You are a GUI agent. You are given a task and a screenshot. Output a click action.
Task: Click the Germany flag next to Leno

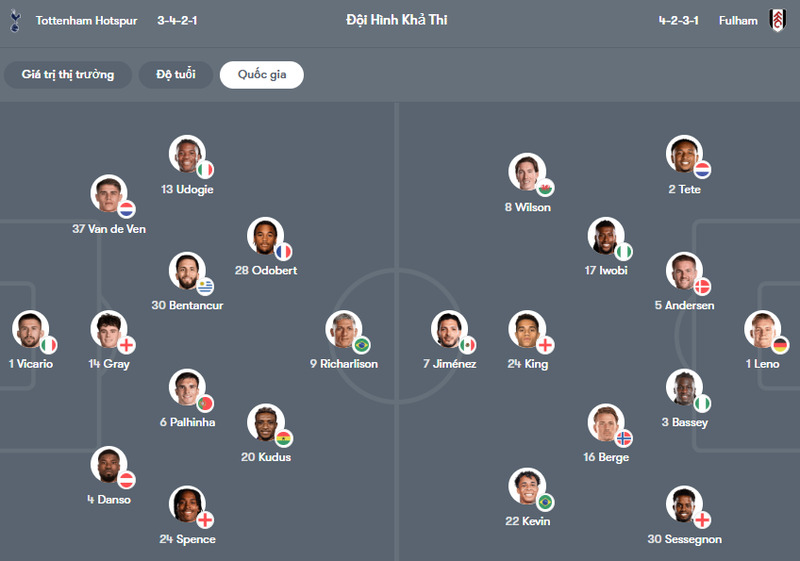coord(780,345)
